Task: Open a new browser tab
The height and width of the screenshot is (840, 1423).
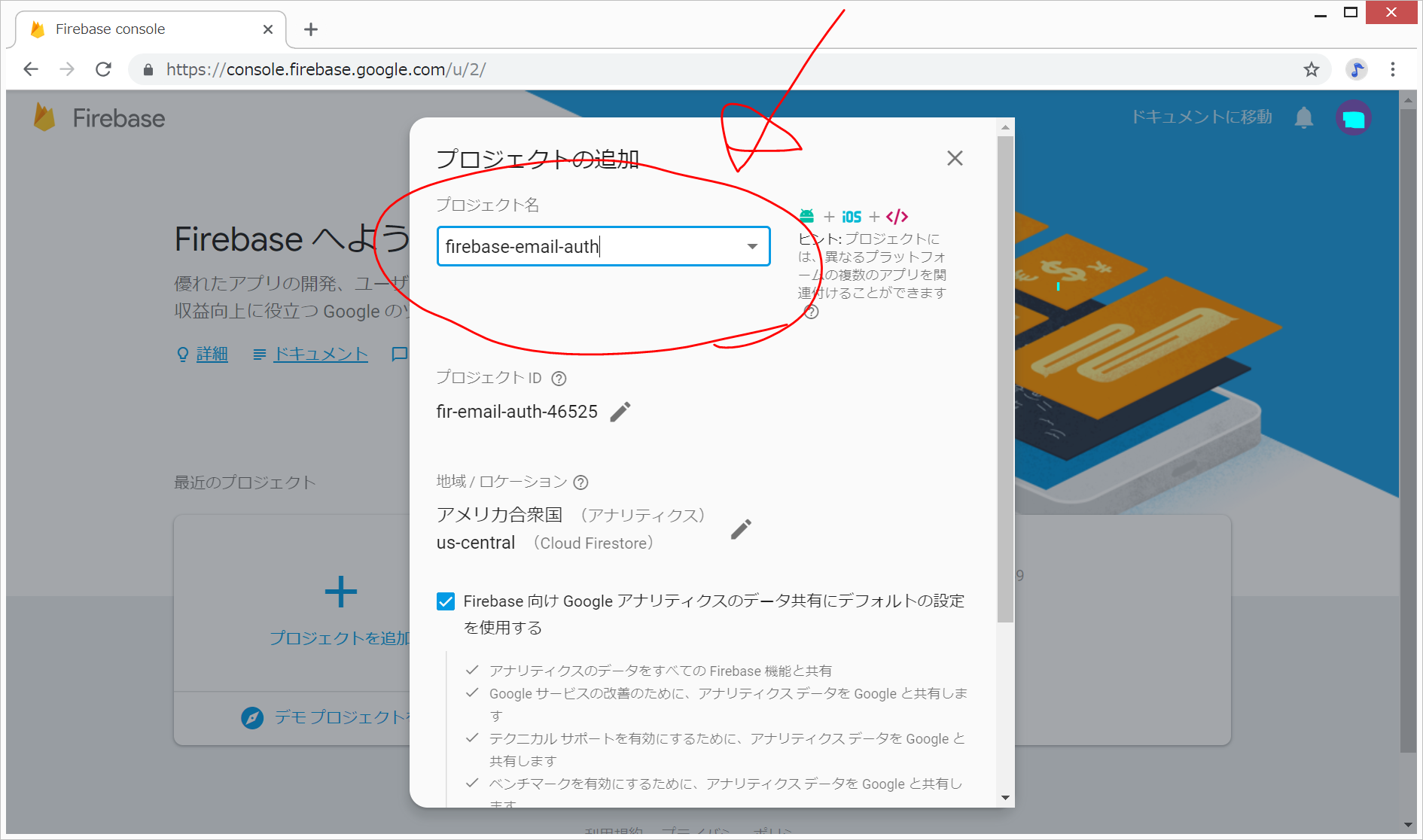Action: click(311, 29)
